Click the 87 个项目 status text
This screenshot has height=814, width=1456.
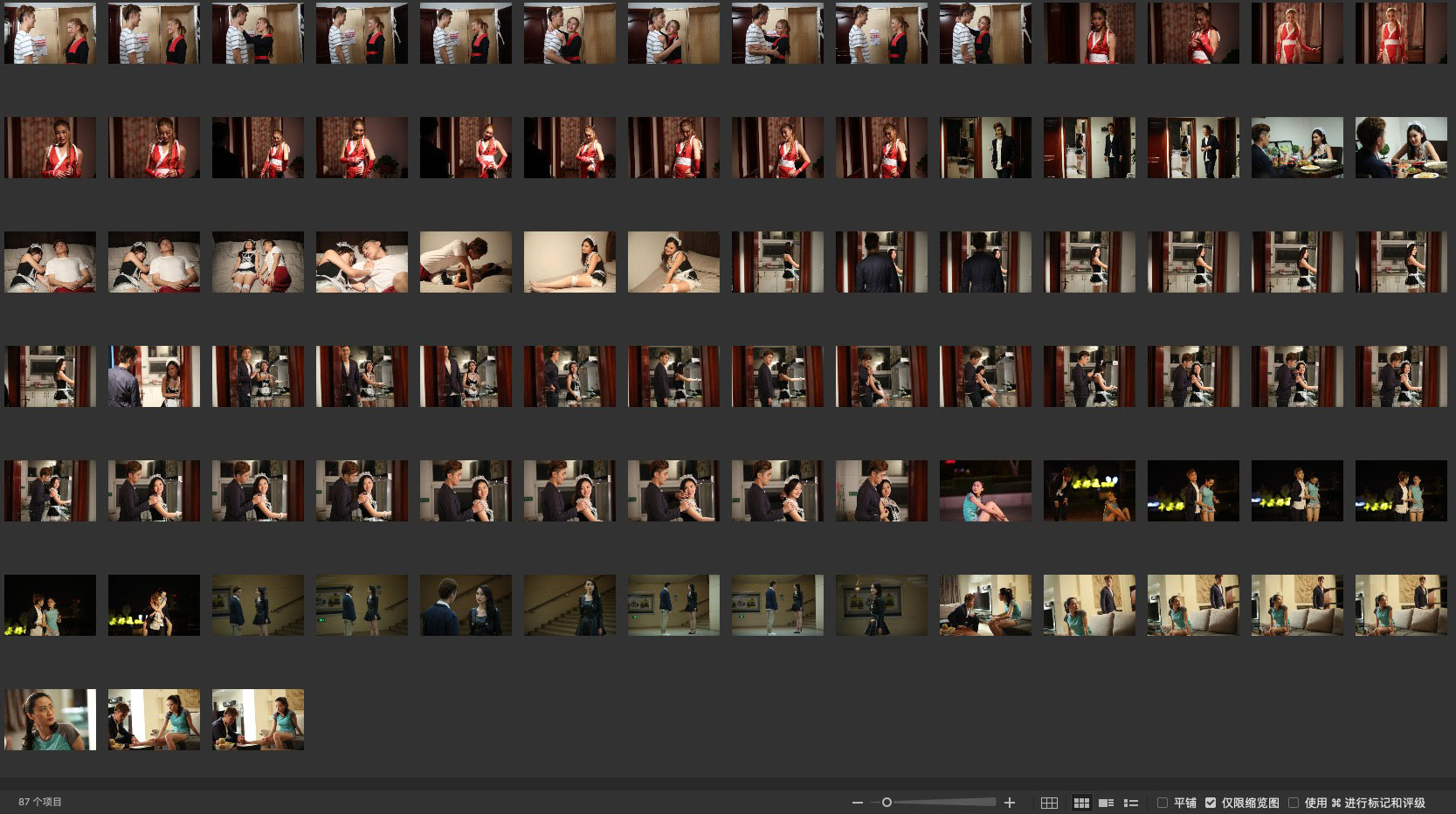(x=40, y=802)
